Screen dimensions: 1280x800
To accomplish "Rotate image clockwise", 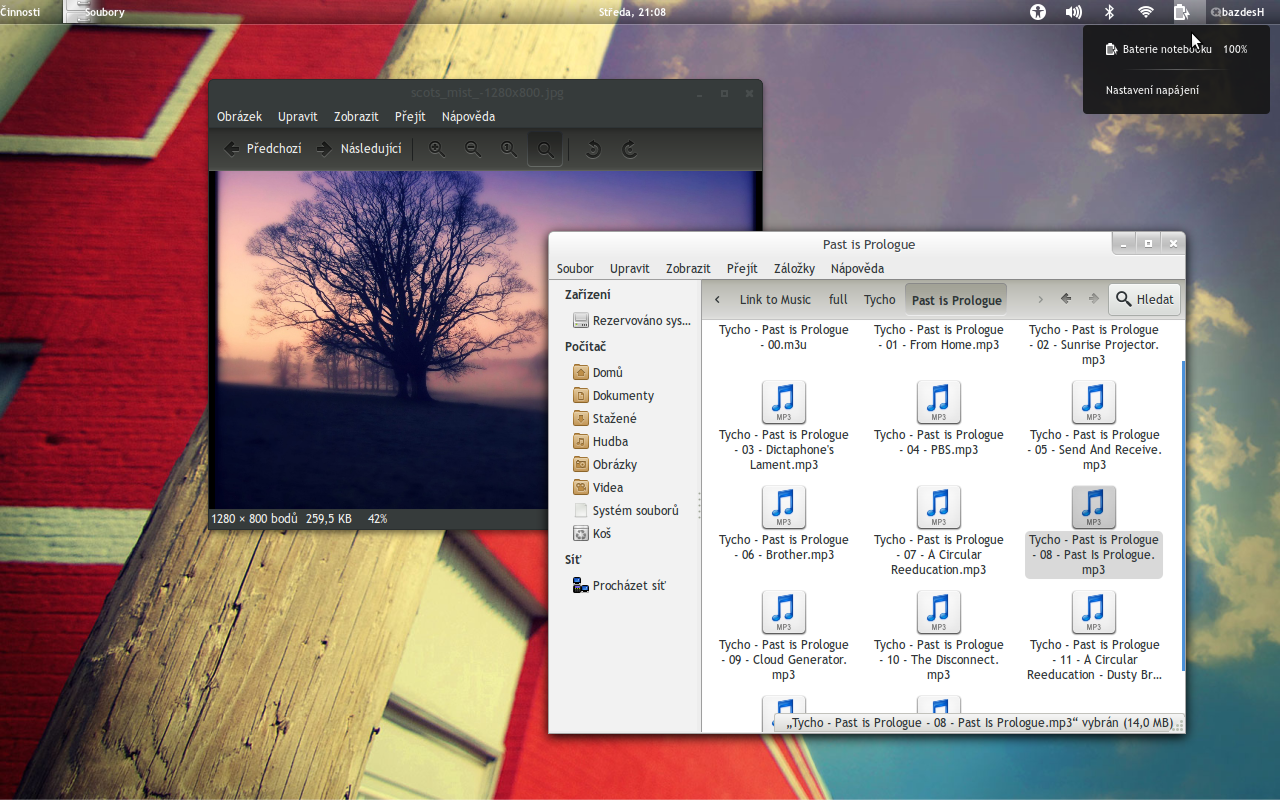I will 629,149.
